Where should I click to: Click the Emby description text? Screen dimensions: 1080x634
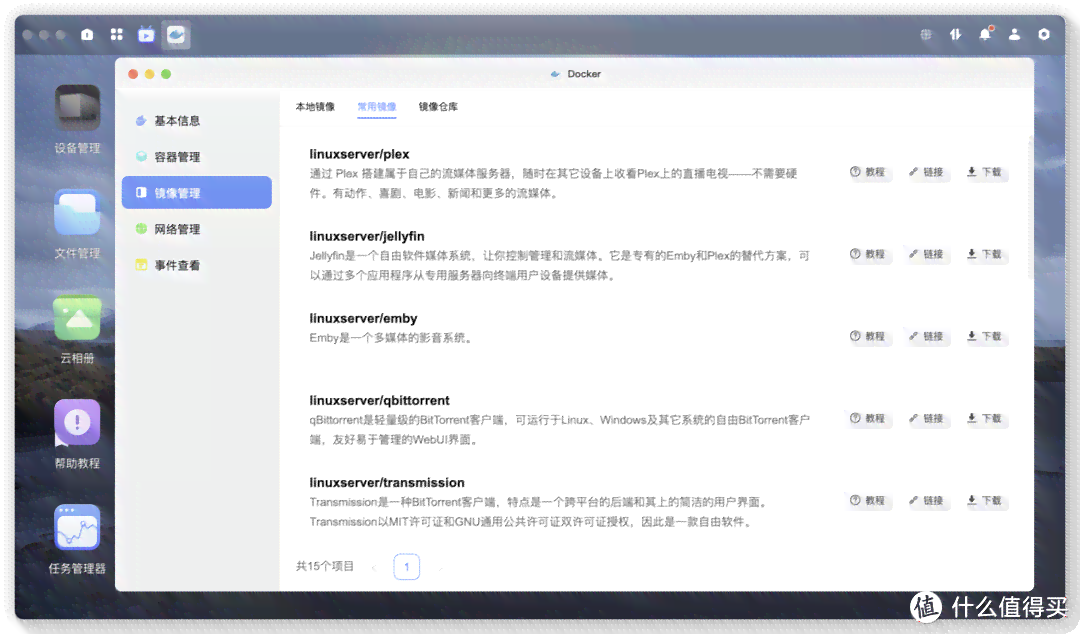[x=391, y=338]
